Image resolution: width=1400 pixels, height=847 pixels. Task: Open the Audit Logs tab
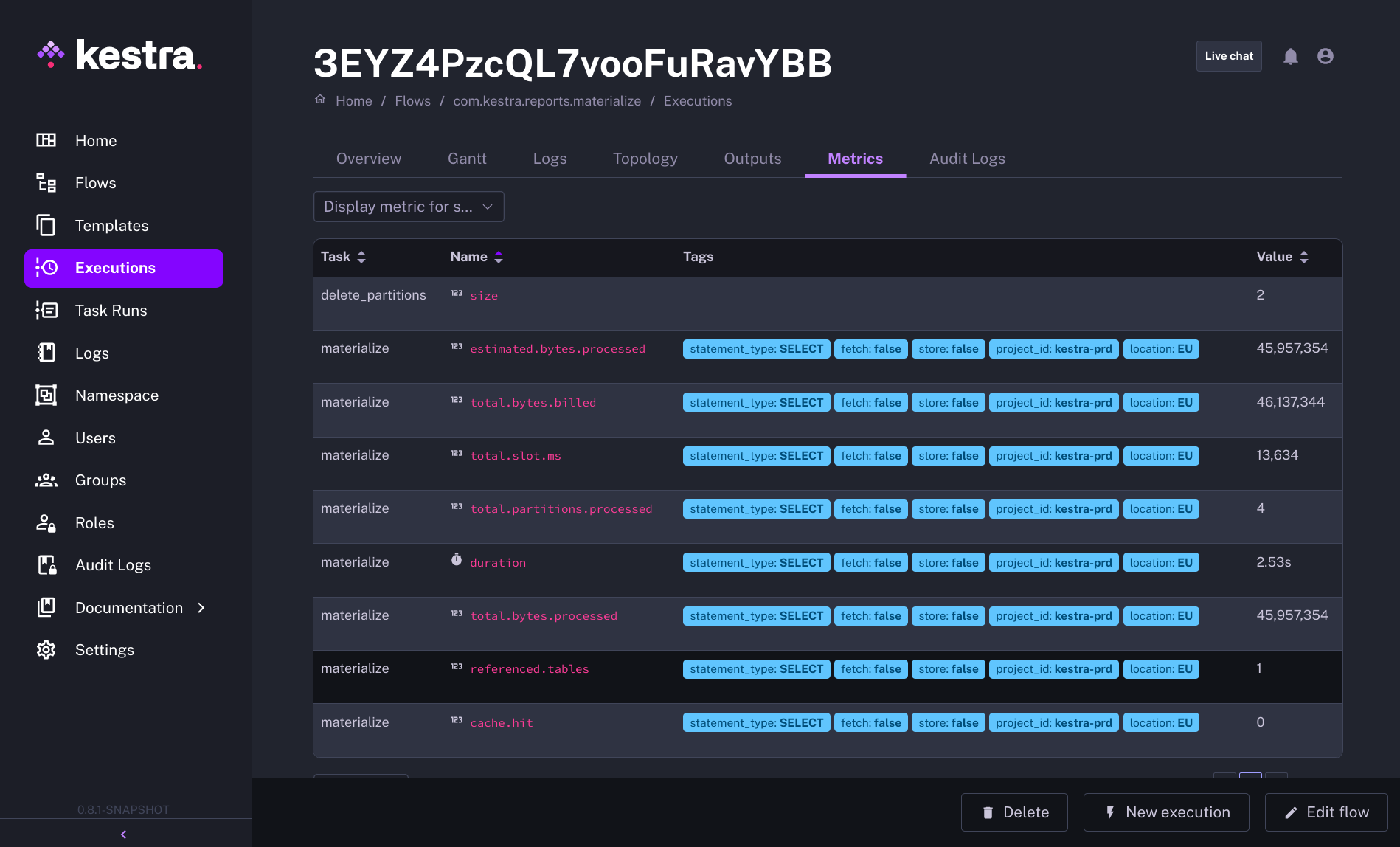[967, 159]
